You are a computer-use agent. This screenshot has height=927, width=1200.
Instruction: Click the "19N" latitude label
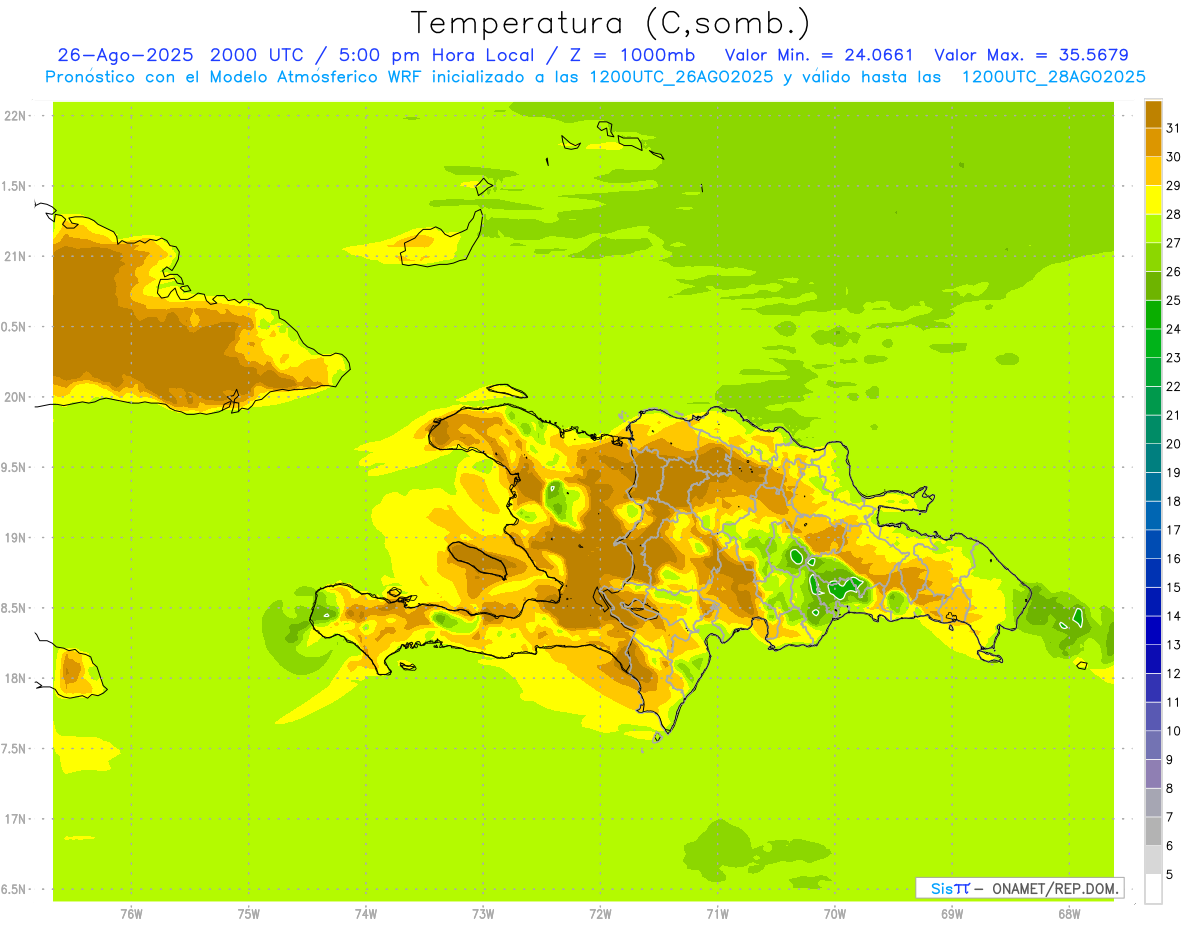(18, 537)
